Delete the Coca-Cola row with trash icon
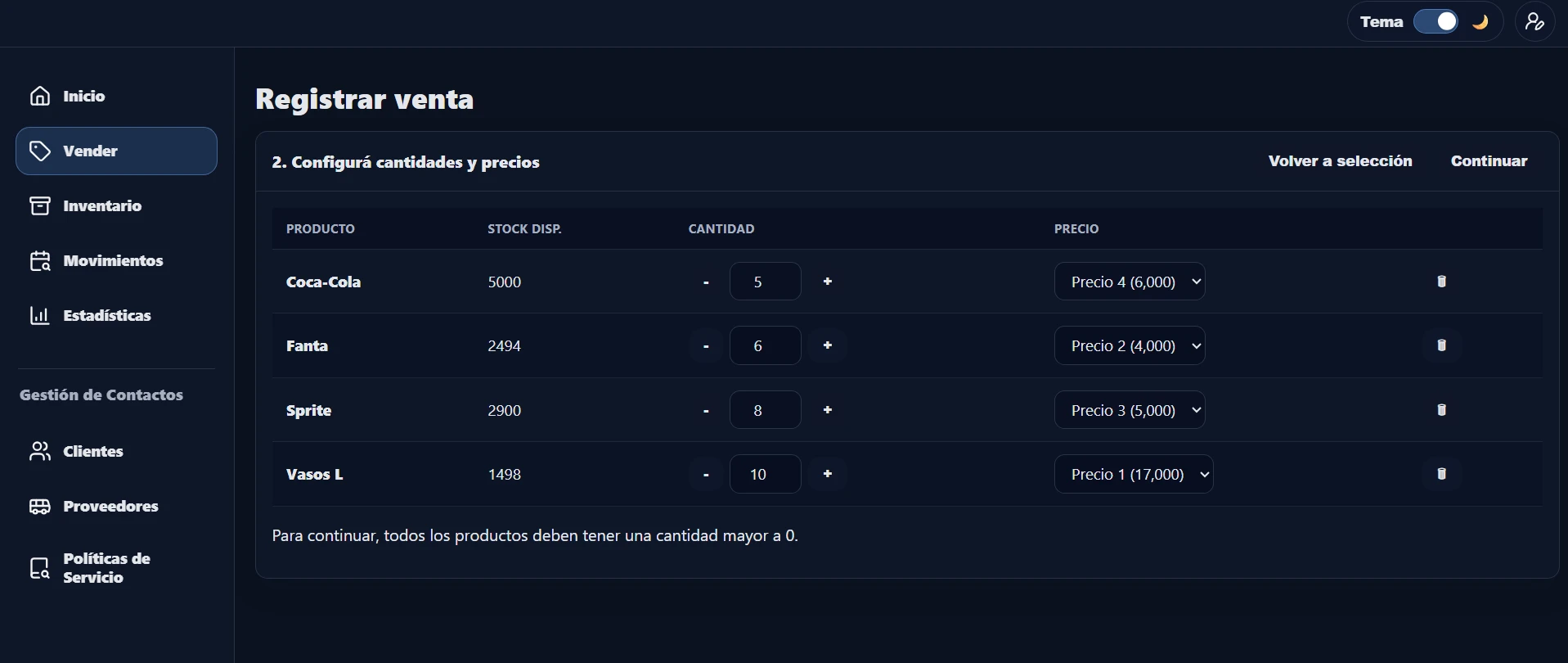1568x663 pixels. click(1441, 282)
